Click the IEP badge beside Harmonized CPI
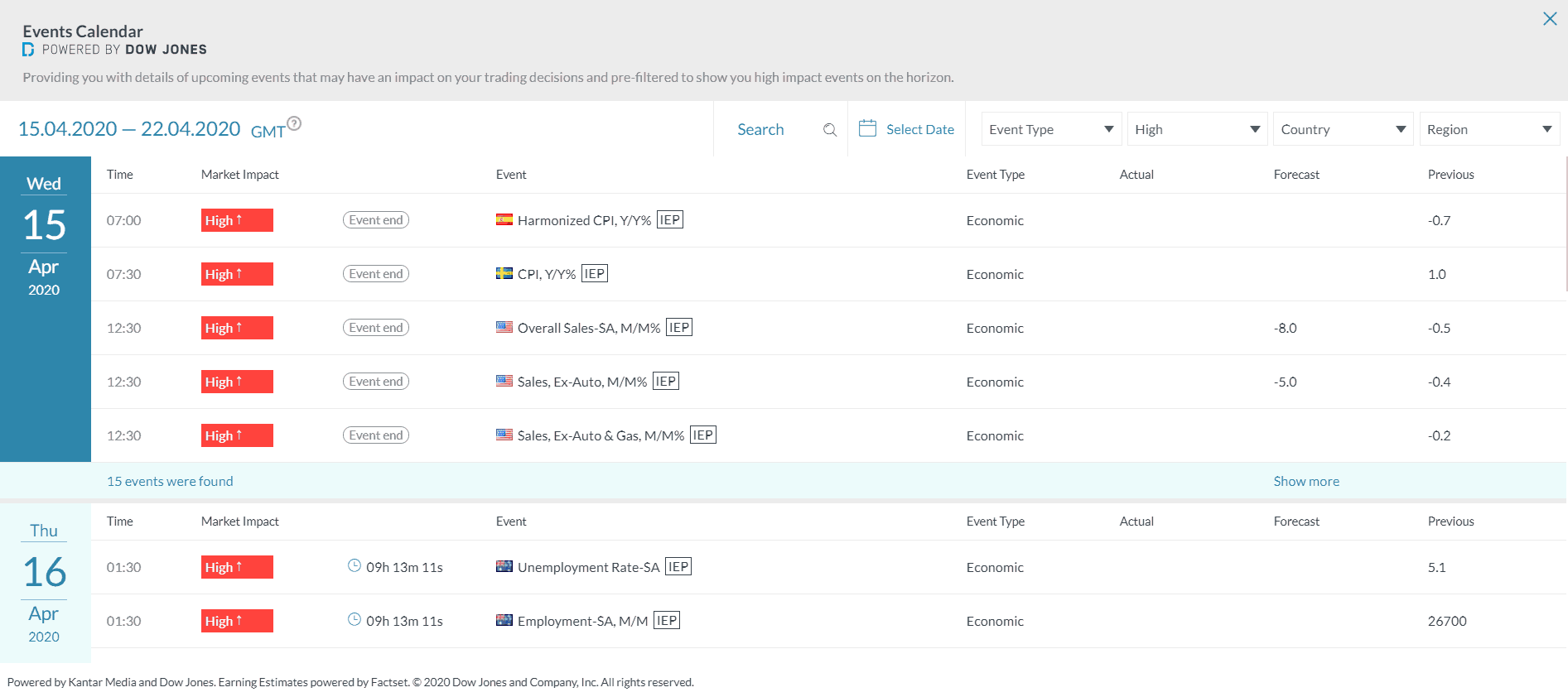Viewport: 1568px width, 697px height. point(670,219)
